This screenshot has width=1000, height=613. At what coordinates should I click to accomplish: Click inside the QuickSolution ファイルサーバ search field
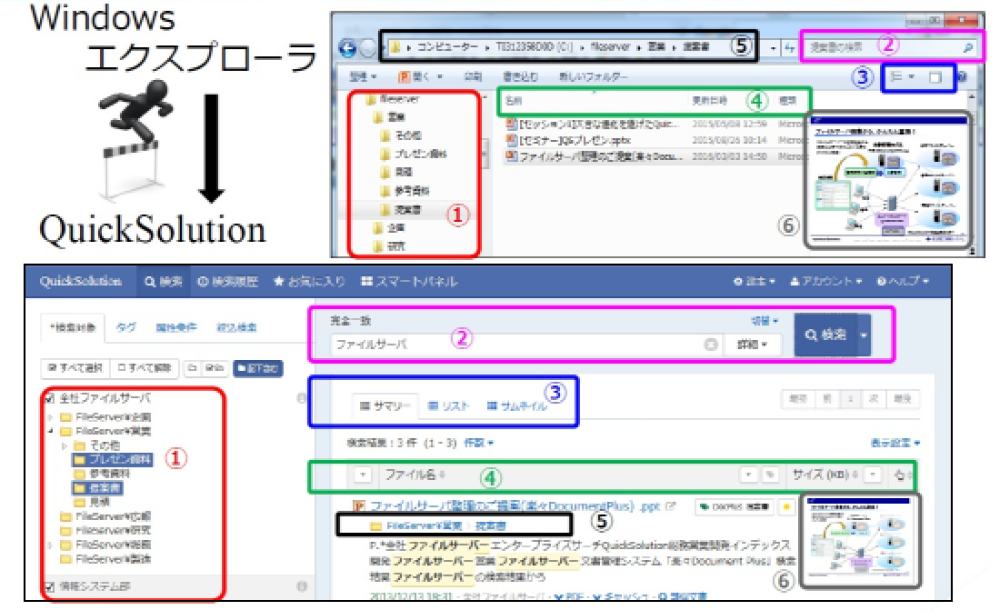pos(517,344)
